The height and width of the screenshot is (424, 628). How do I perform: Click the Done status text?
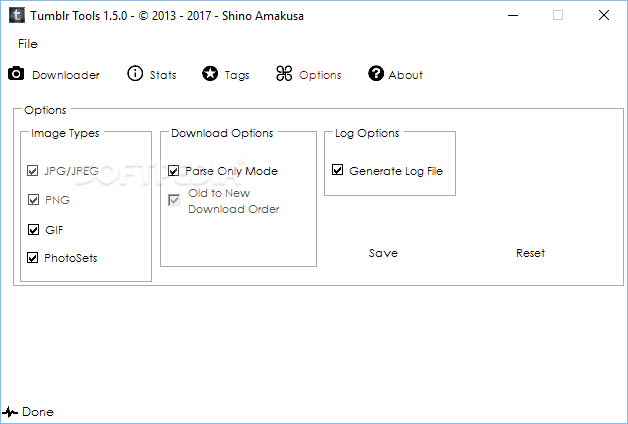38,412
